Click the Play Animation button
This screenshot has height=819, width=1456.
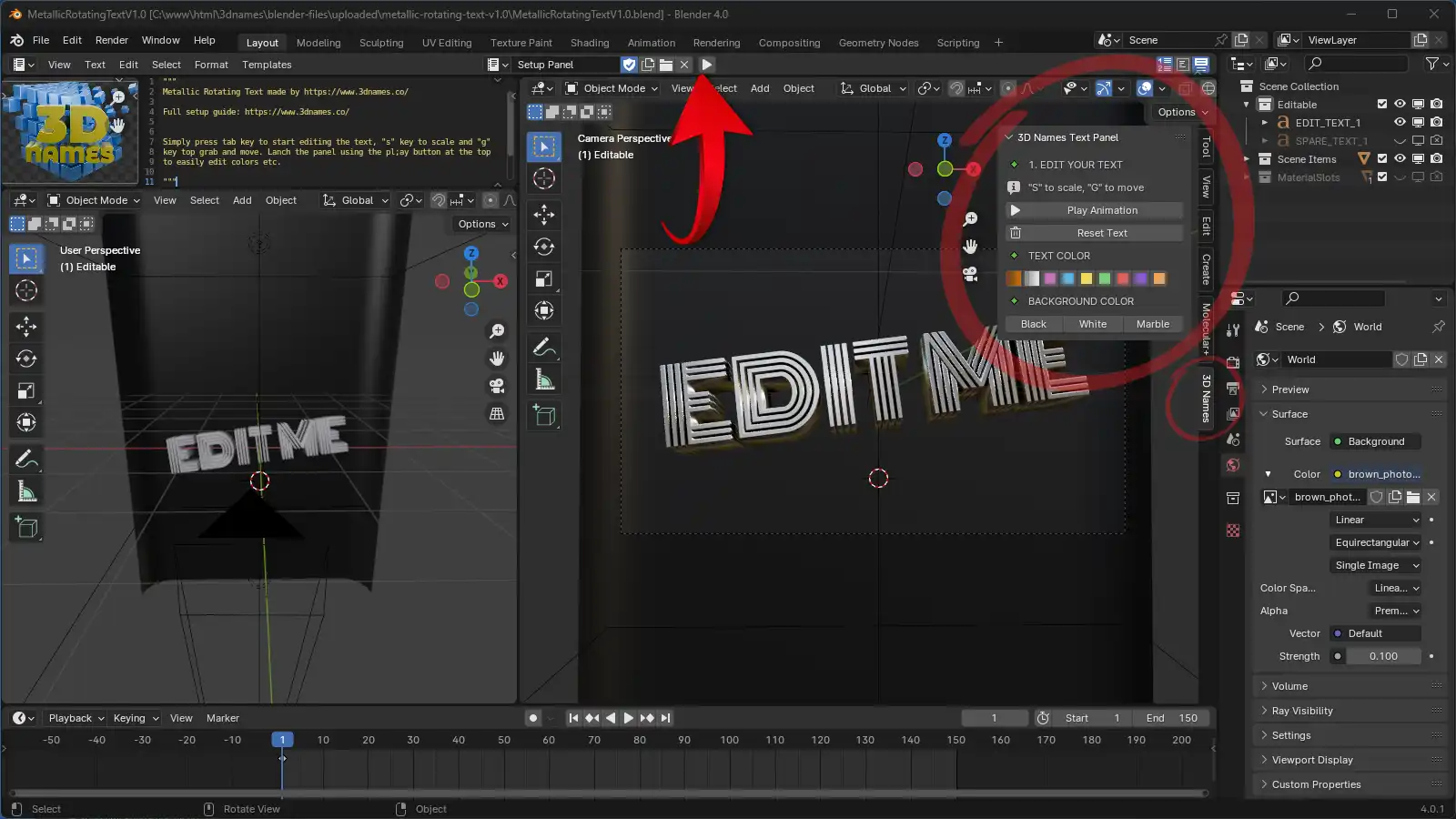pyautogui.click(x=1101, y=210)
